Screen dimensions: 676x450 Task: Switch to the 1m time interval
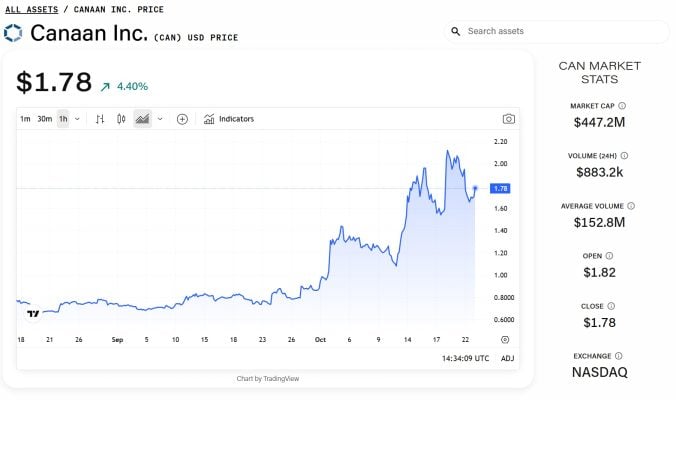click(25, 119)
